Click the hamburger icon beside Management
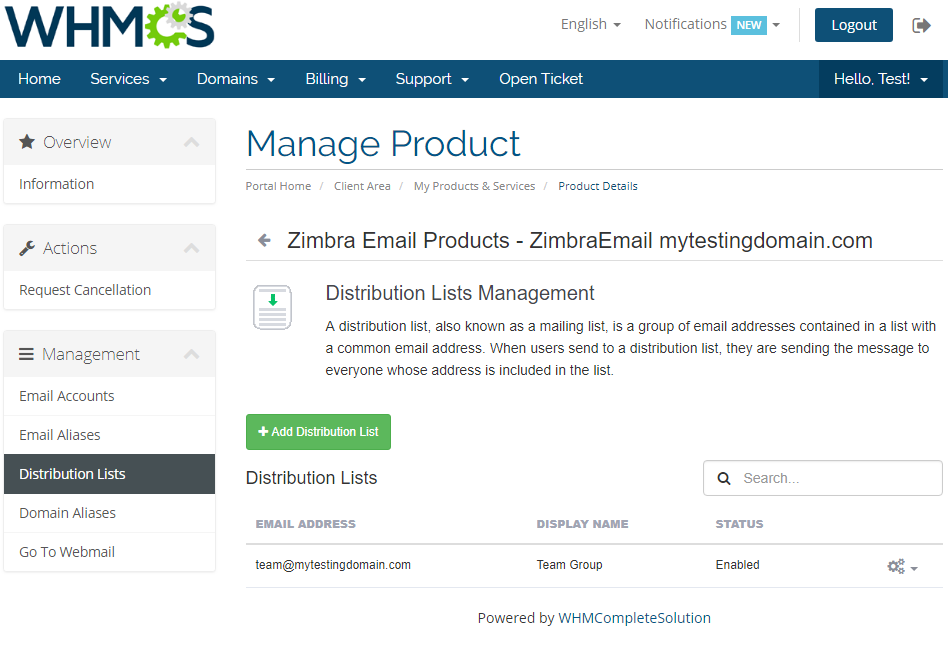Viewport: 948px width, 646px height. [x=26, y=354]
